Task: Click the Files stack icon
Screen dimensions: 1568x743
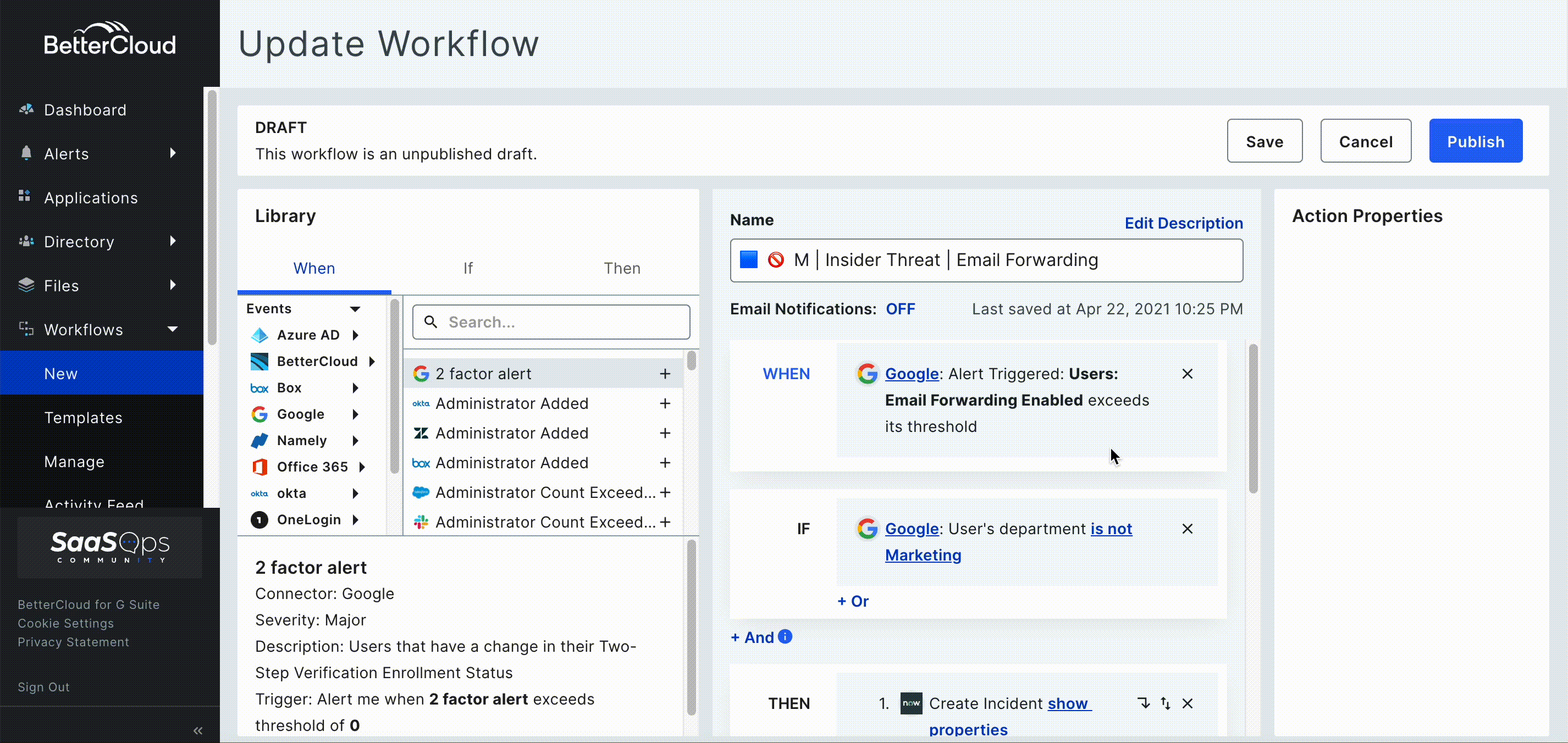Action: click(x=25, y=285)
